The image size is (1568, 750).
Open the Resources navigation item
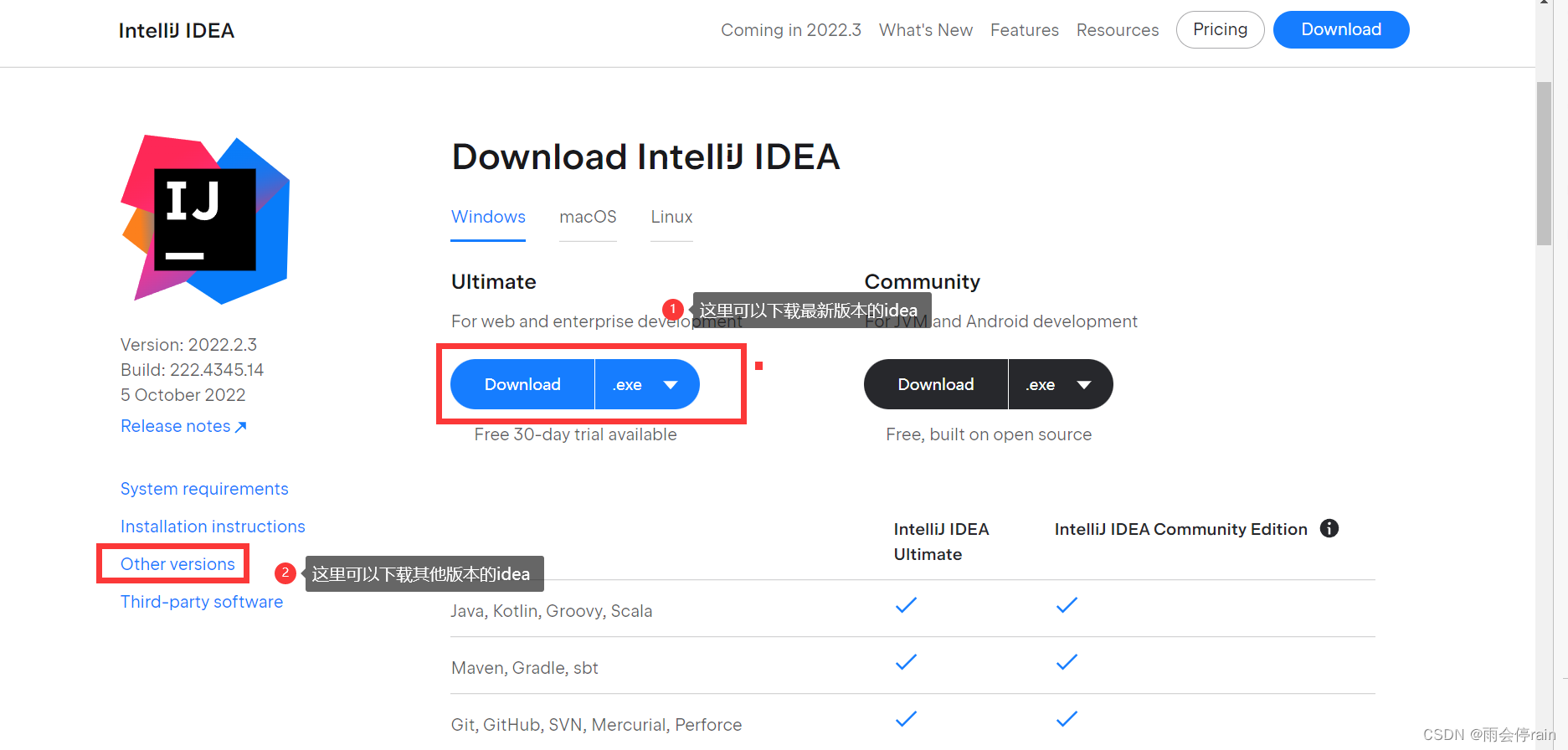coord(1118,30)
